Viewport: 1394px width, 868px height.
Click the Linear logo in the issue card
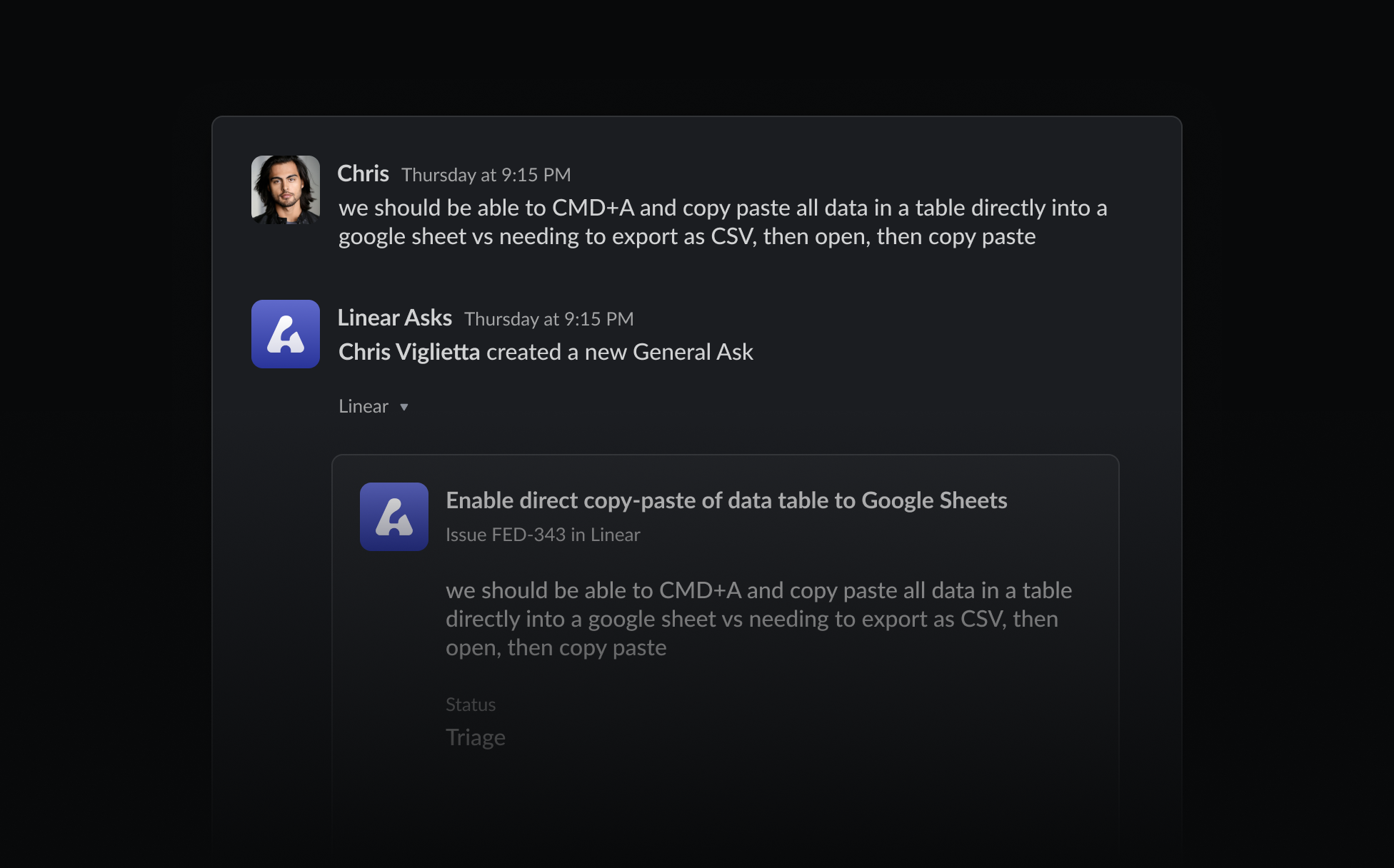(393, 517)
